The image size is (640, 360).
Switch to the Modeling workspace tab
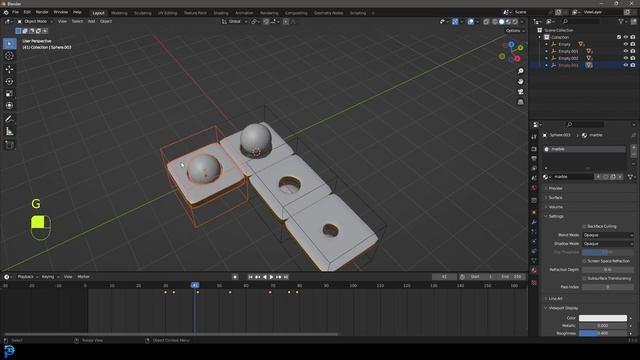[x=119, y=13]
